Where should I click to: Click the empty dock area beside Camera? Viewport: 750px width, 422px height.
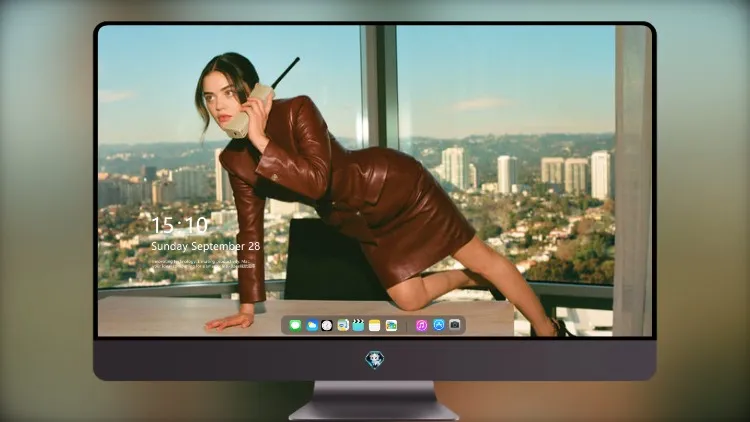[x=463, y=326]
